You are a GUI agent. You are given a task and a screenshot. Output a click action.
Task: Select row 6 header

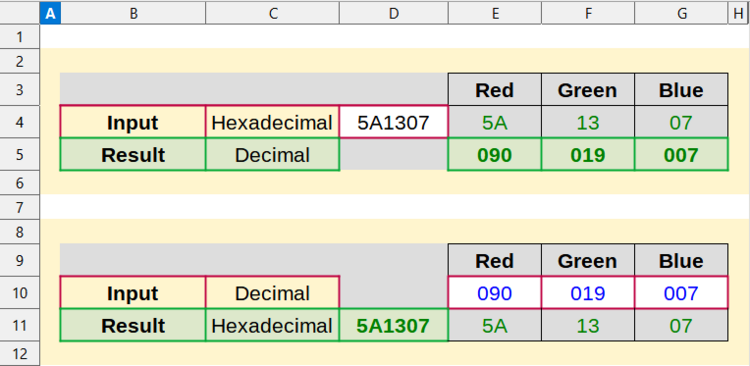coord(20,183)
